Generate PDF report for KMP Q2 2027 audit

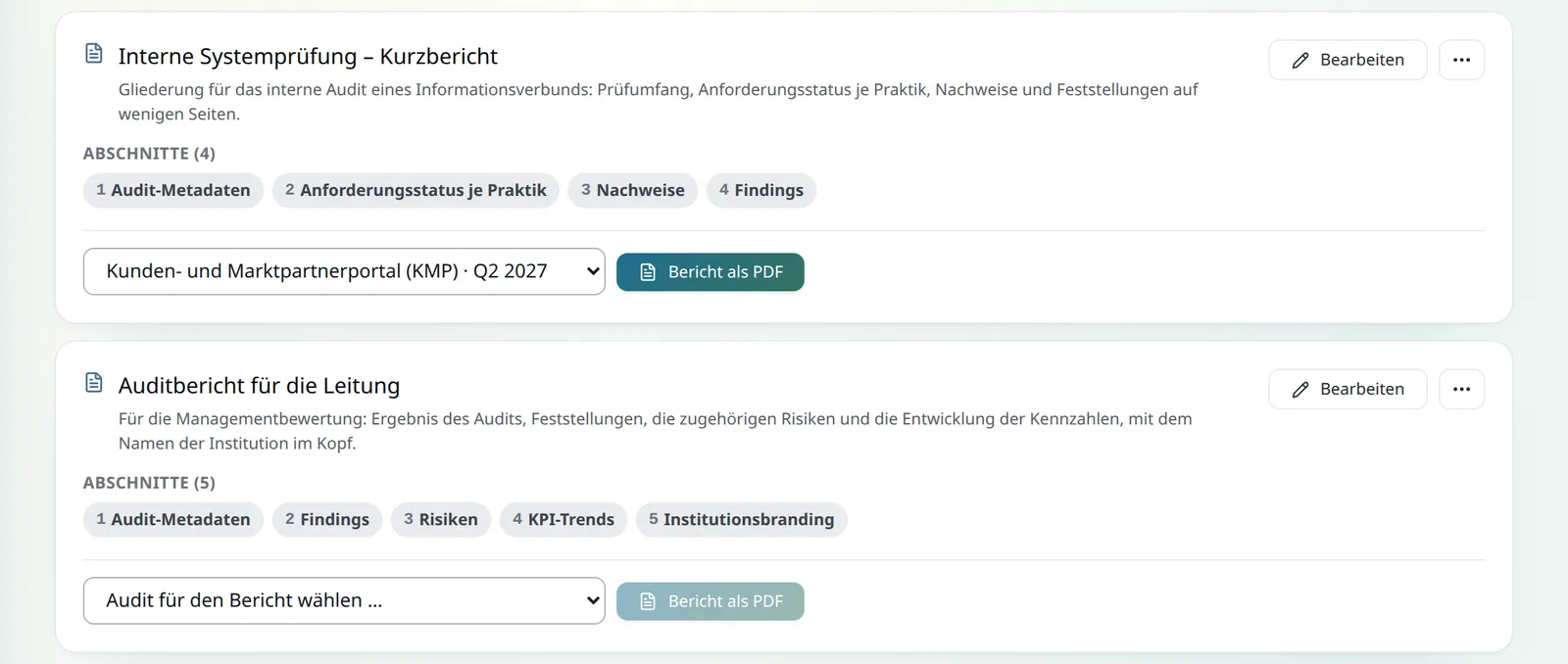710,272
